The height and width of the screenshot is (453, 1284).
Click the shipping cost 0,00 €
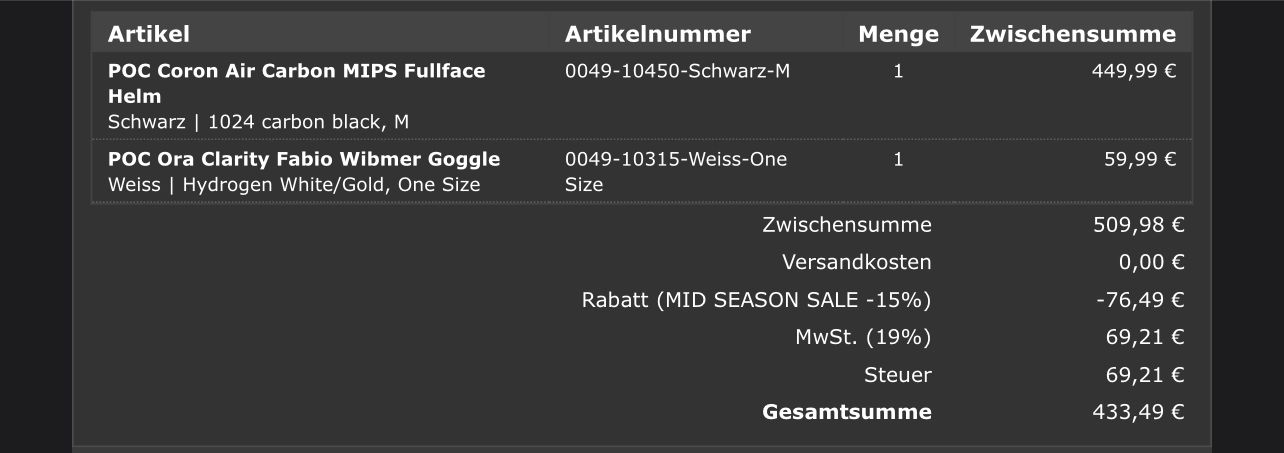tap(1151, 262)
